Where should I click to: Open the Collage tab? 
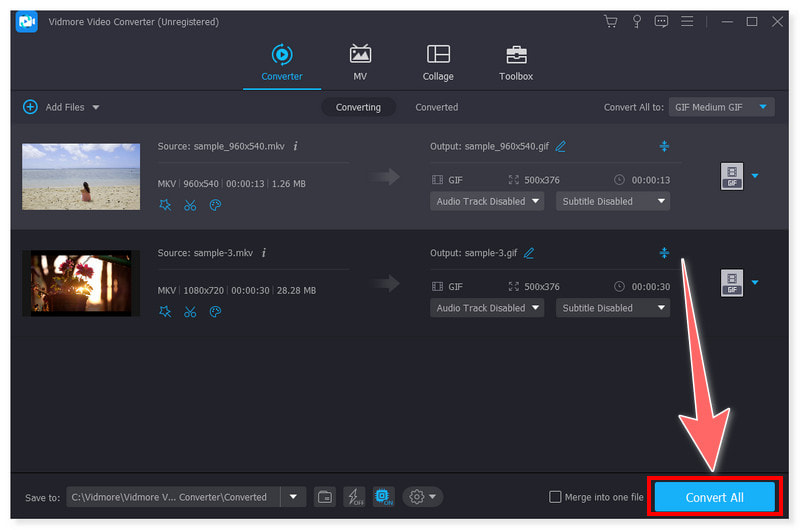tap(438, 63)
